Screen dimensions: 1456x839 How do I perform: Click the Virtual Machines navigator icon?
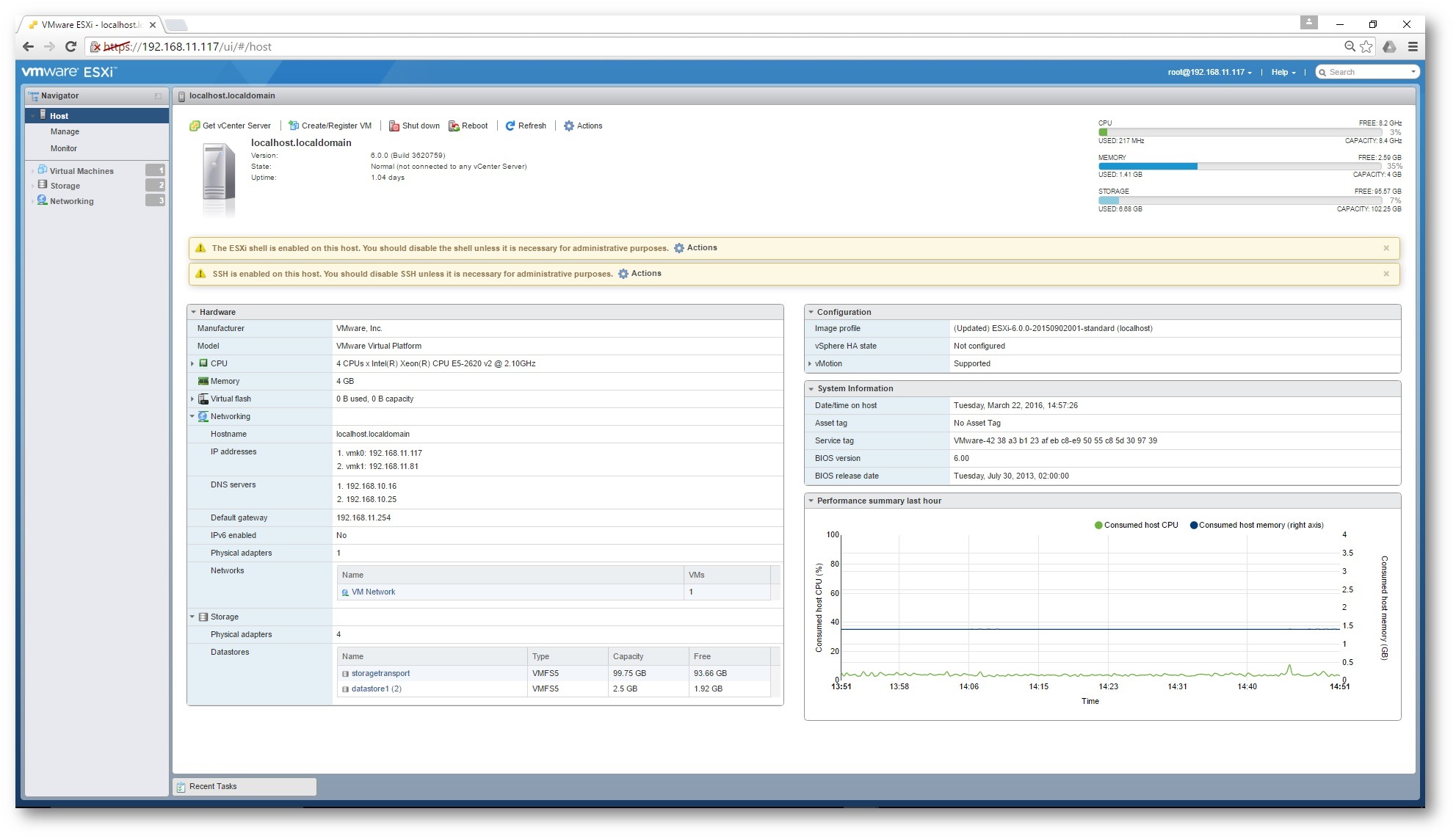coord(42,170)
